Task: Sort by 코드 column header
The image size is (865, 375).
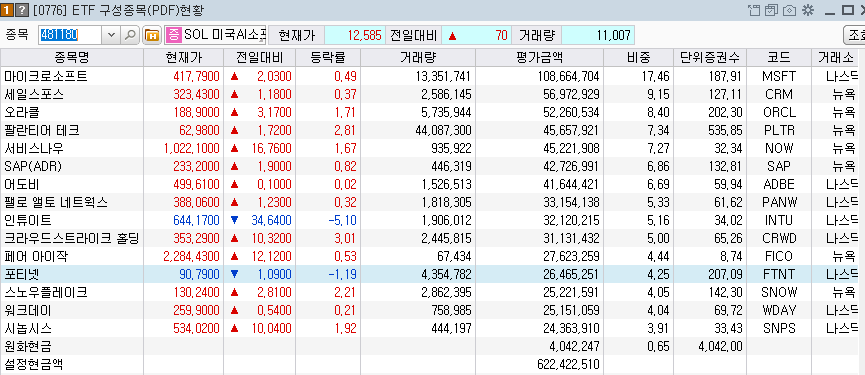Action: click(779, 57)
